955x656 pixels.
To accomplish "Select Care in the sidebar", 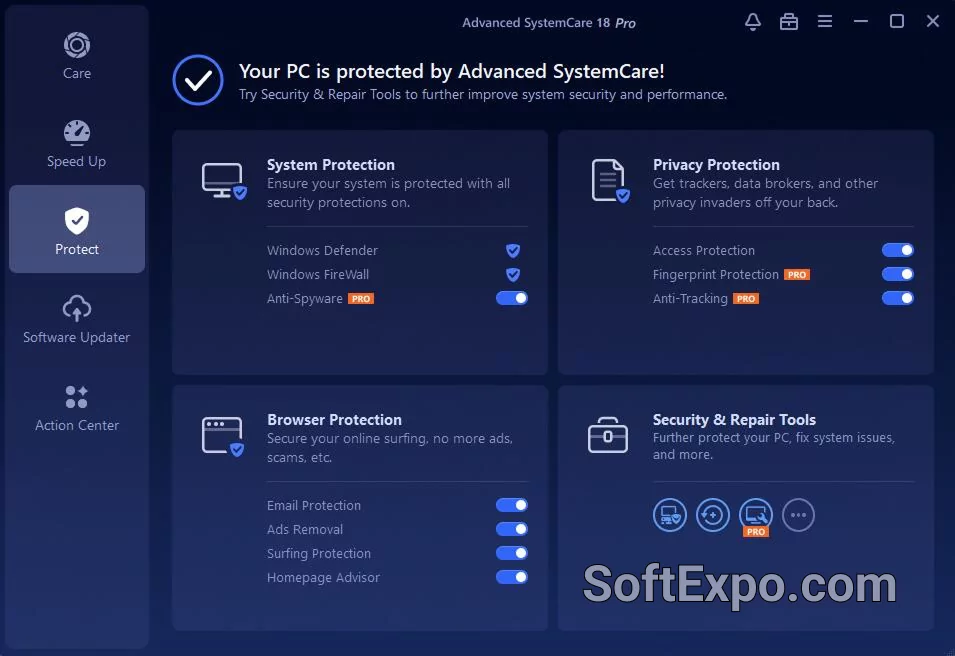I will coord(76,55).
